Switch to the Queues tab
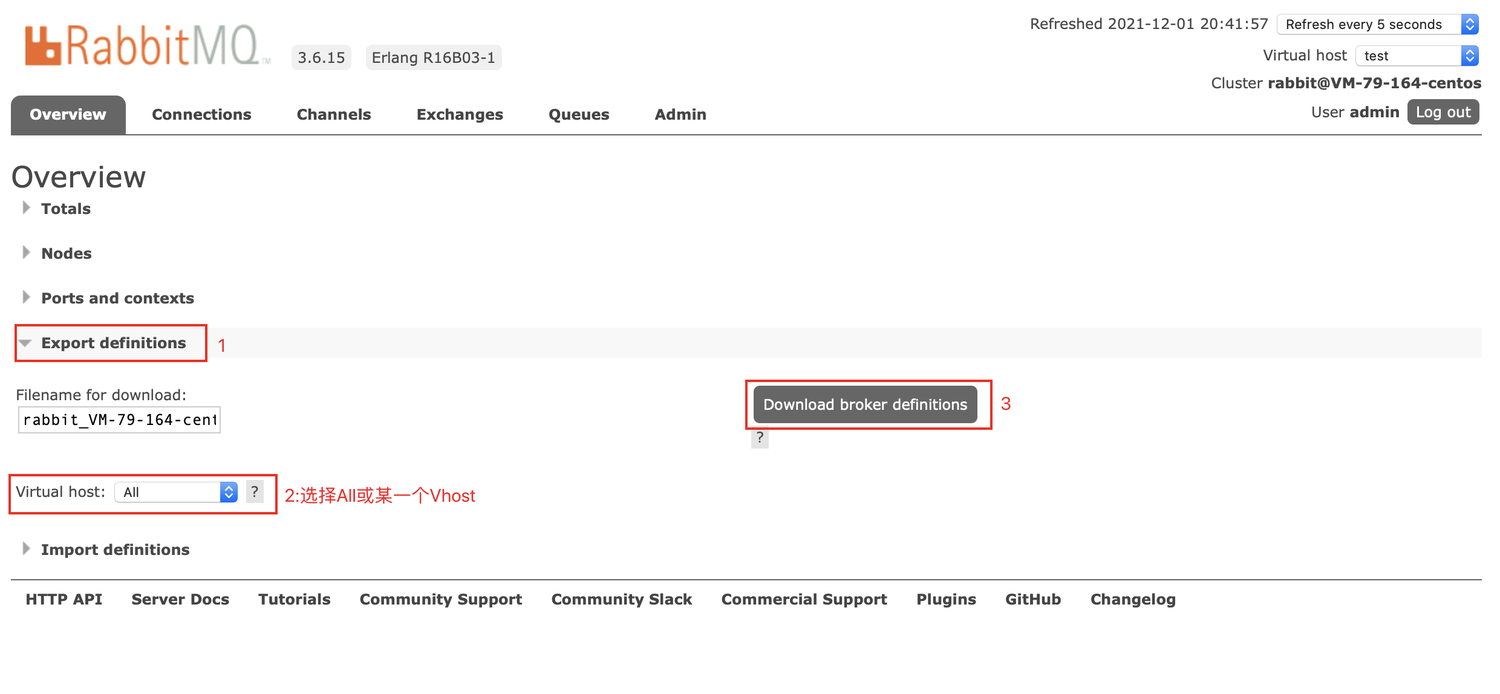This screenshot has height=694, width=1500. (x=579, y=115)
